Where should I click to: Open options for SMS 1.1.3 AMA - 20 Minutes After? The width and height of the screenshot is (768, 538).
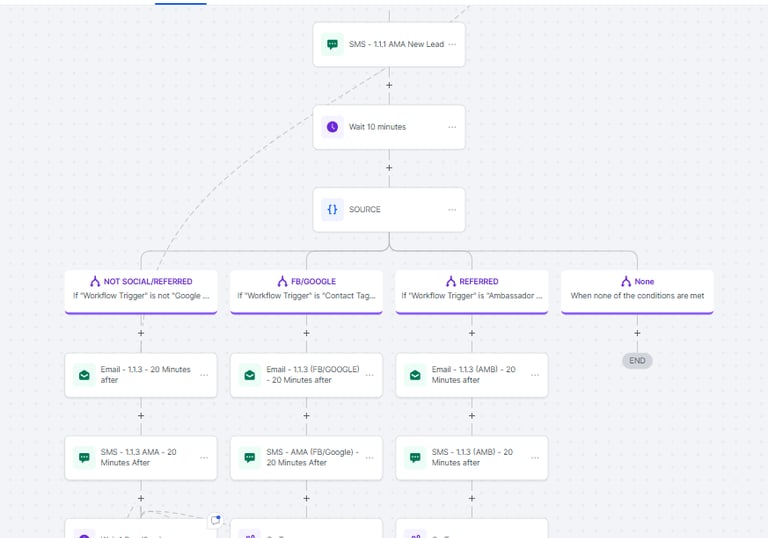point(204,458)
